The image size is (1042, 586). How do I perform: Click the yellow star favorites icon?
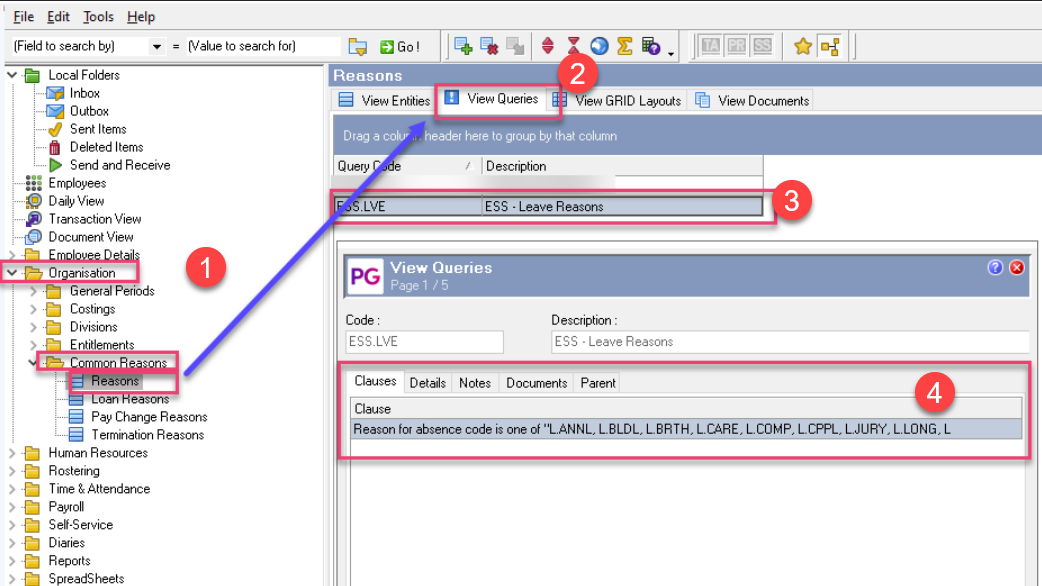(x=802, y=46)
